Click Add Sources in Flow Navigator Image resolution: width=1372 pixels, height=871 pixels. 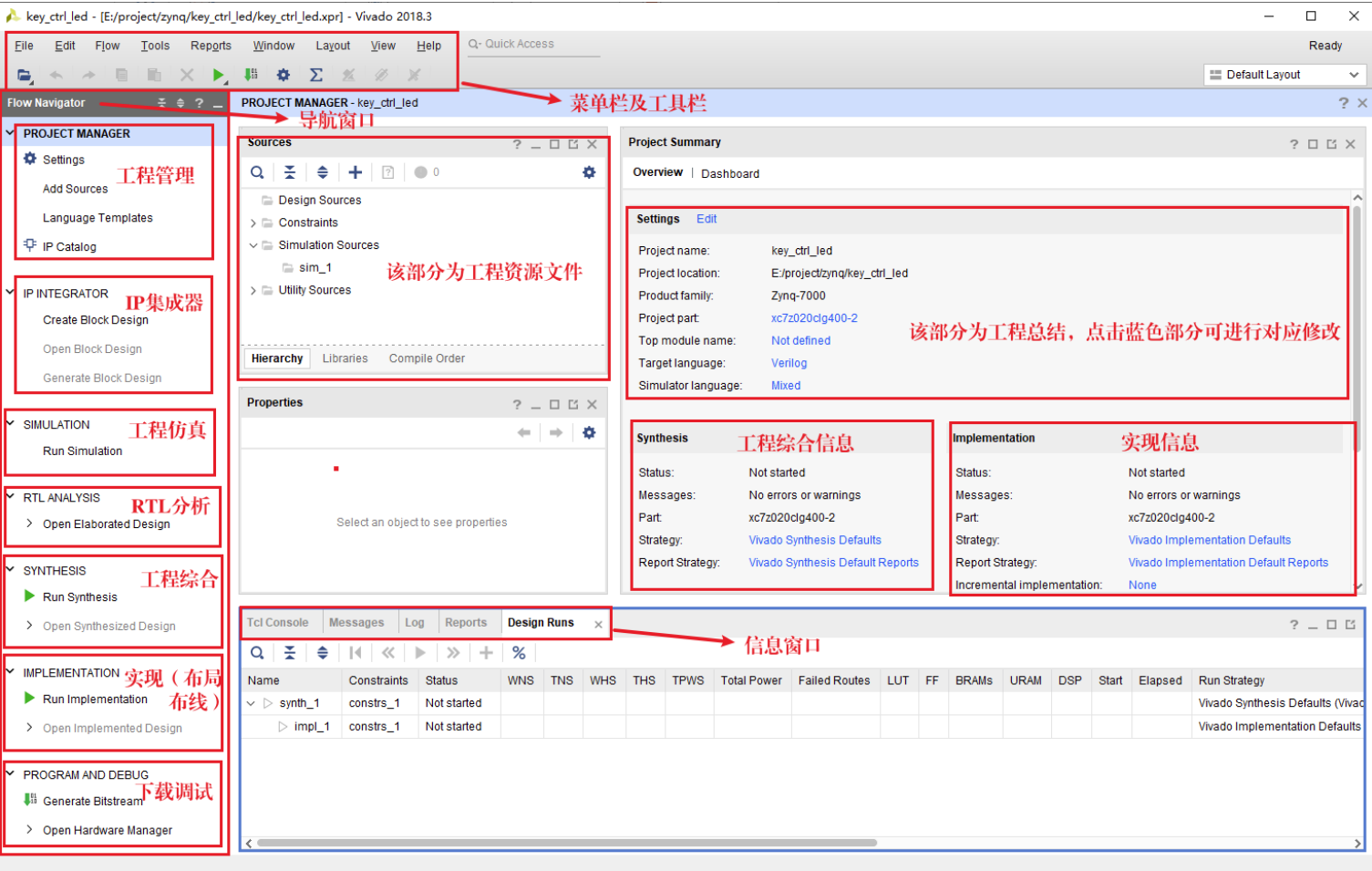75,189
